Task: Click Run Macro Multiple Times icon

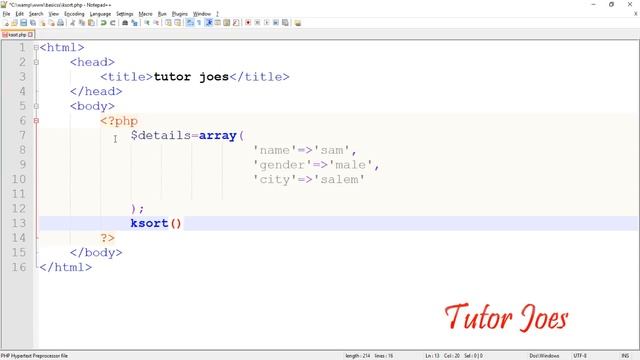Action: pos(276,23)
